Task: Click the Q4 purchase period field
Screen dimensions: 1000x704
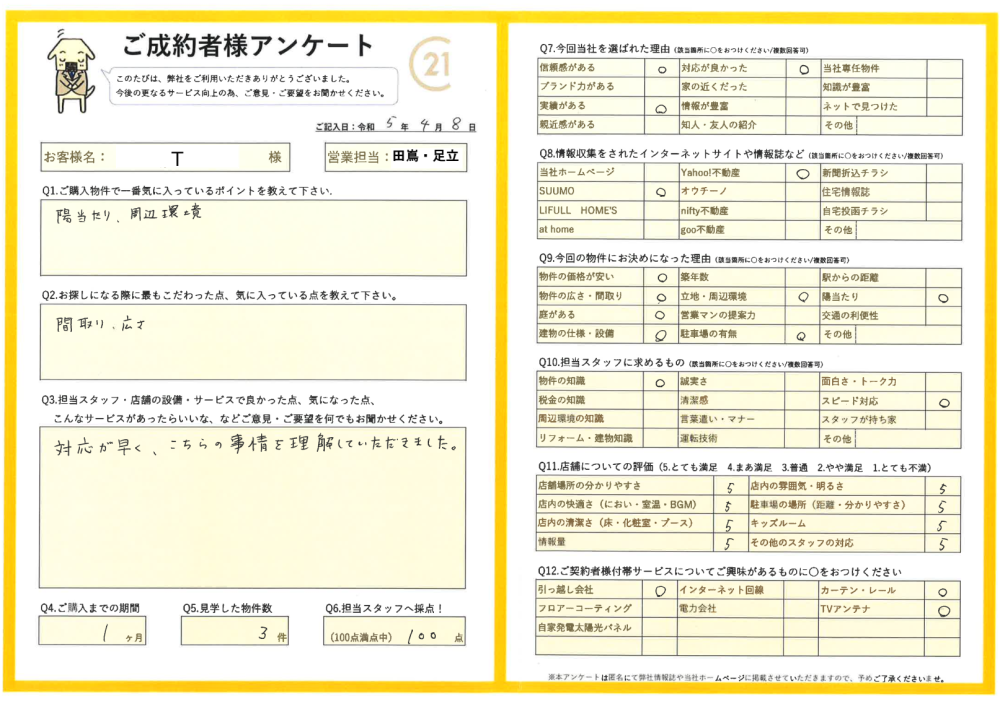Action: [96, 631]
